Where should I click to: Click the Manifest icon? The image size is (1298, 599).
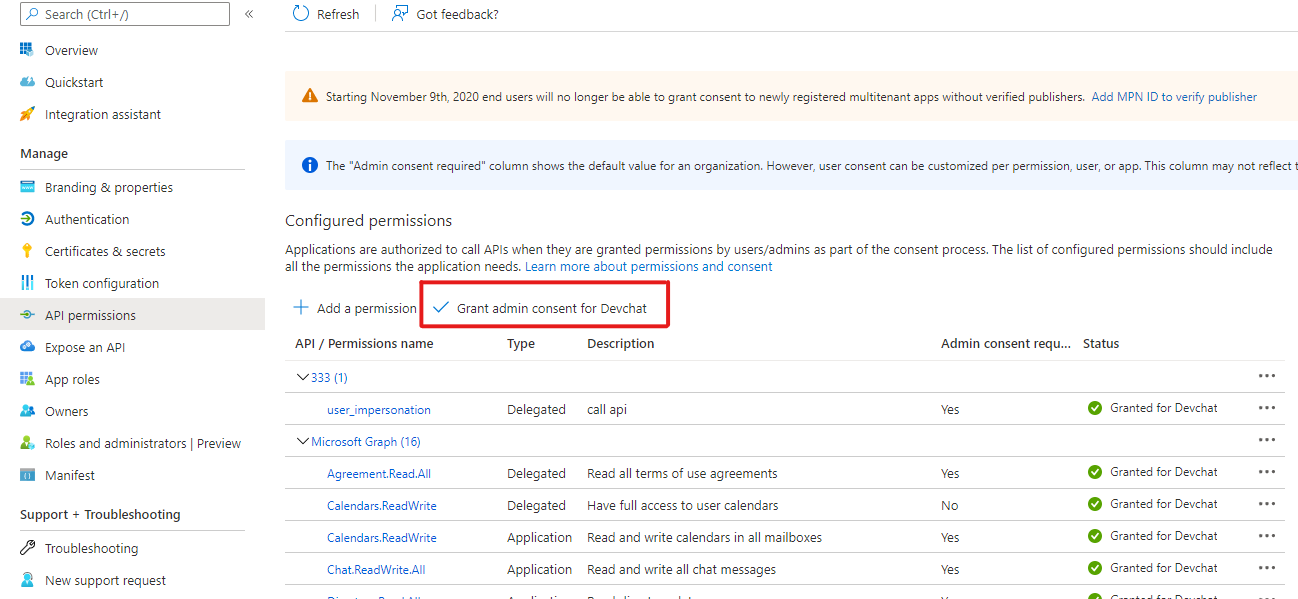(28, 475)
